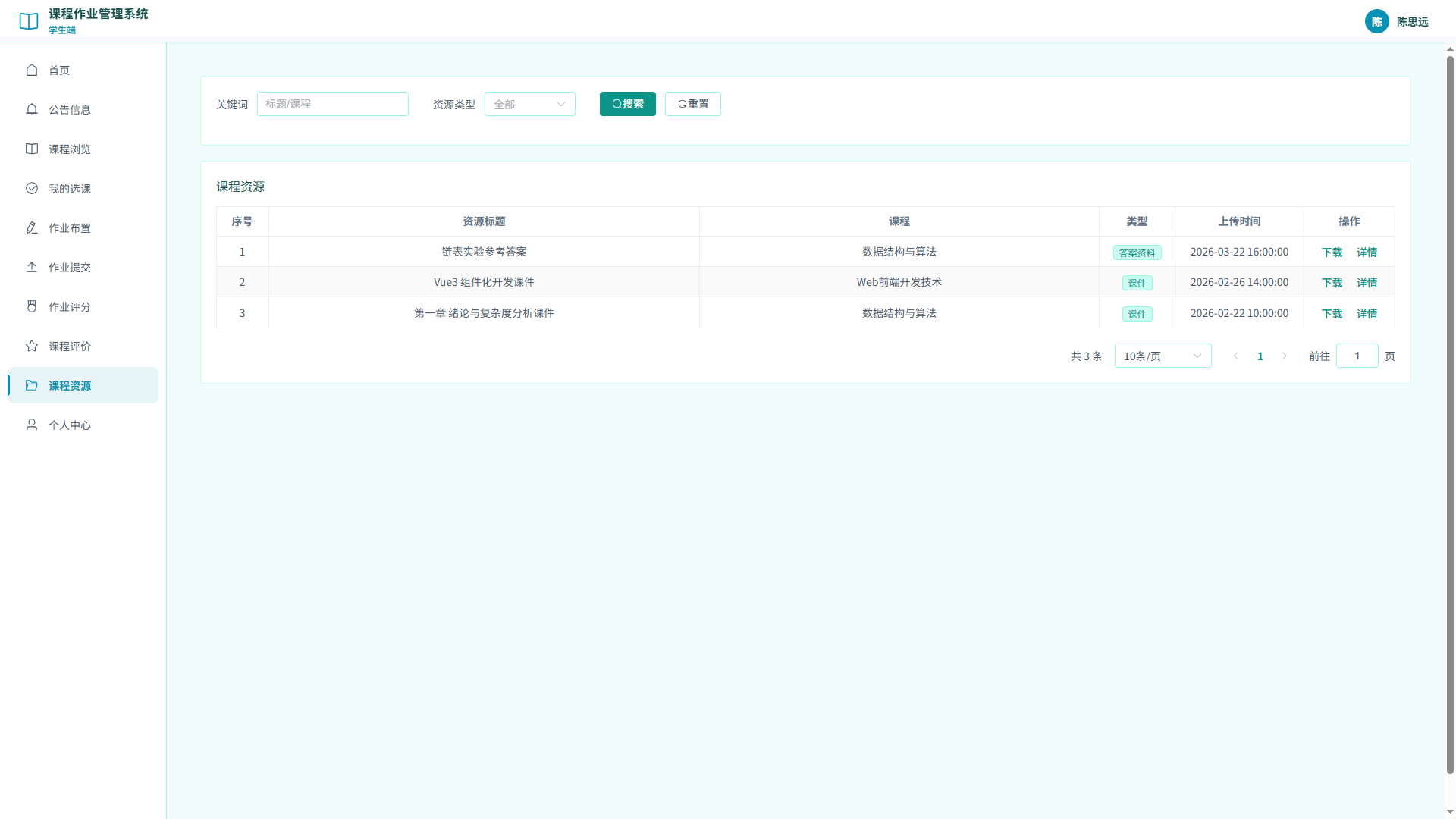This screenshot has height=819, width=1456.
Task: Click the 前往 page jump input
Action: [x=1357, y=356]
